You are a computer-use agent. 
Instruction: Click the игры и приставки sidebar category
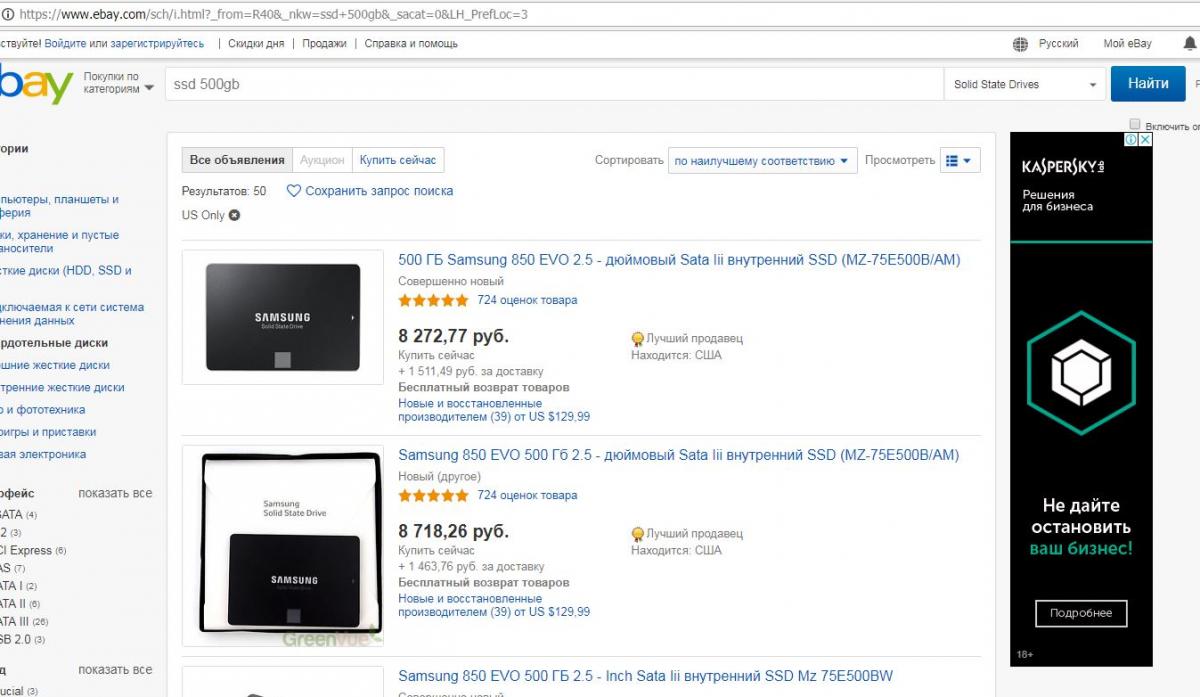(x=48, y=432)
